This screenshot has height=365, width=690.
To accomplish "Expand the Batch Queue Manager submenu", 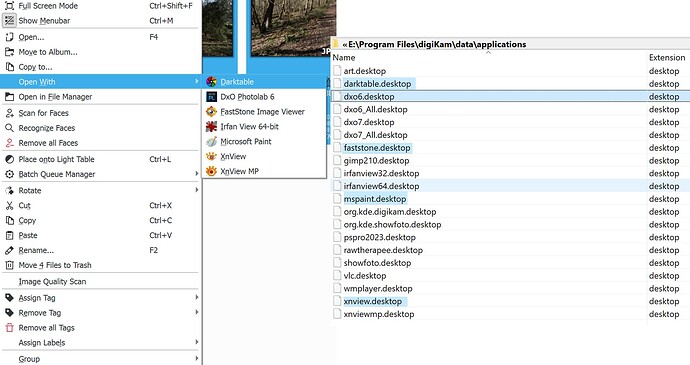I will 196,174.
